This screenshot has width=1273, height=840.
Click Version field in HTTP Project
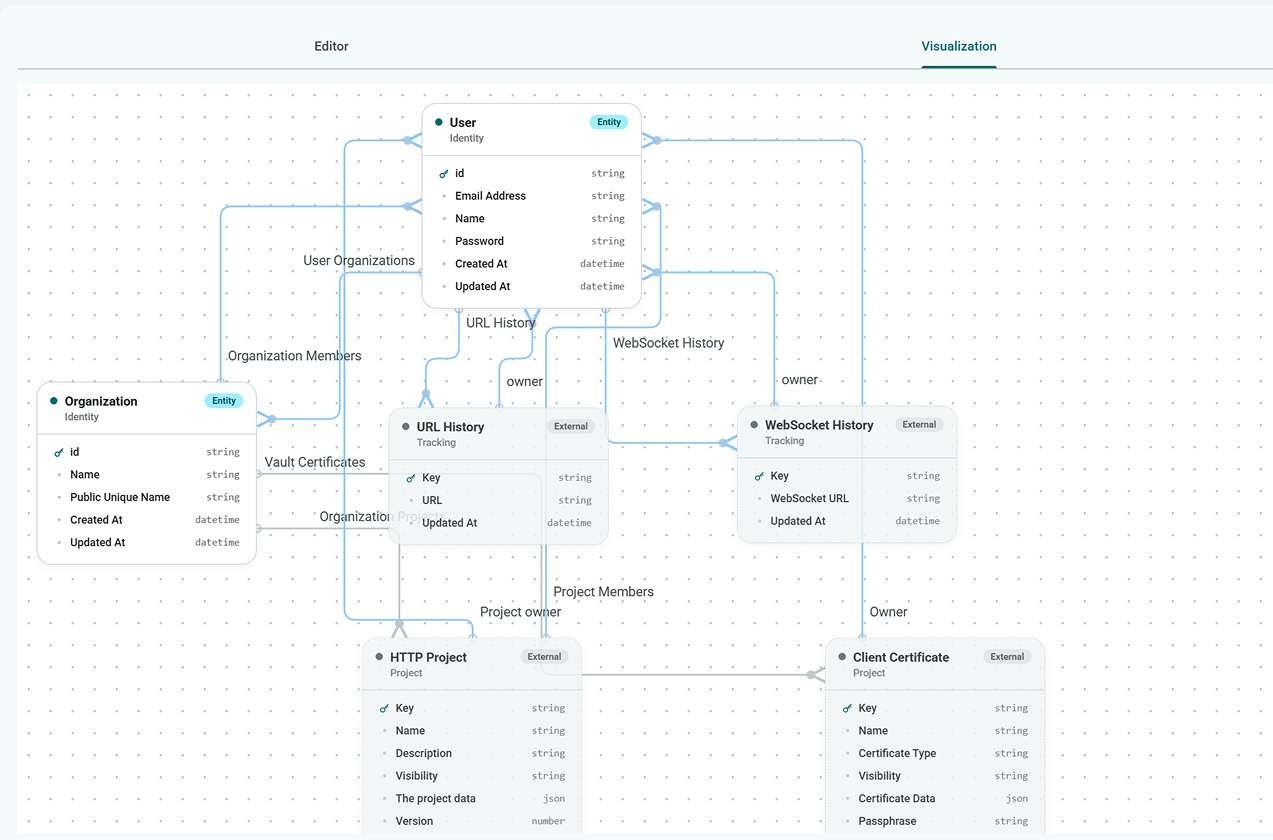[x=472, y=821]
